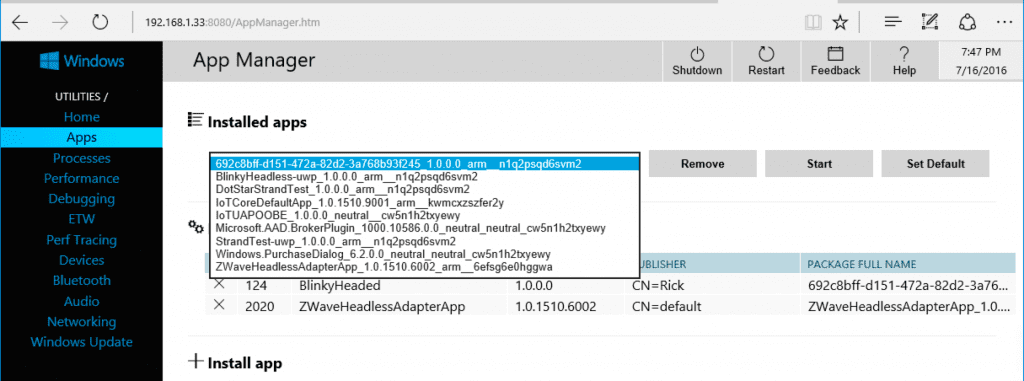1024x381 pixels.
Task: Click the Install app heading
Action: pos(245,363)
